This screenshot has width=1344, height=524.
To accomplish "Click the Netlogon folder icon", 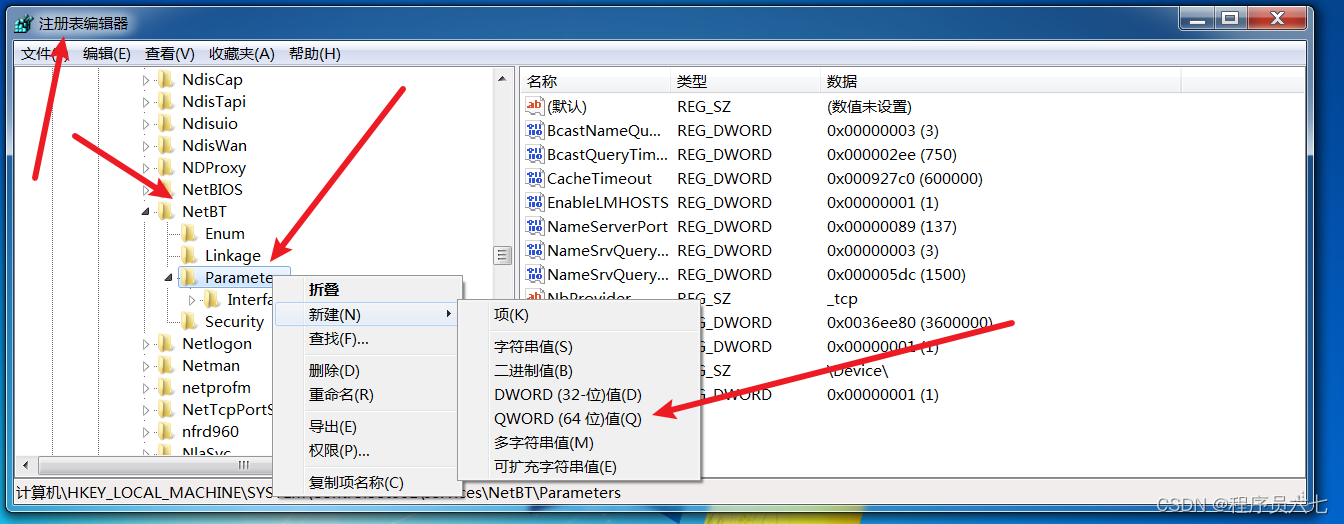I will pos(166,344).
